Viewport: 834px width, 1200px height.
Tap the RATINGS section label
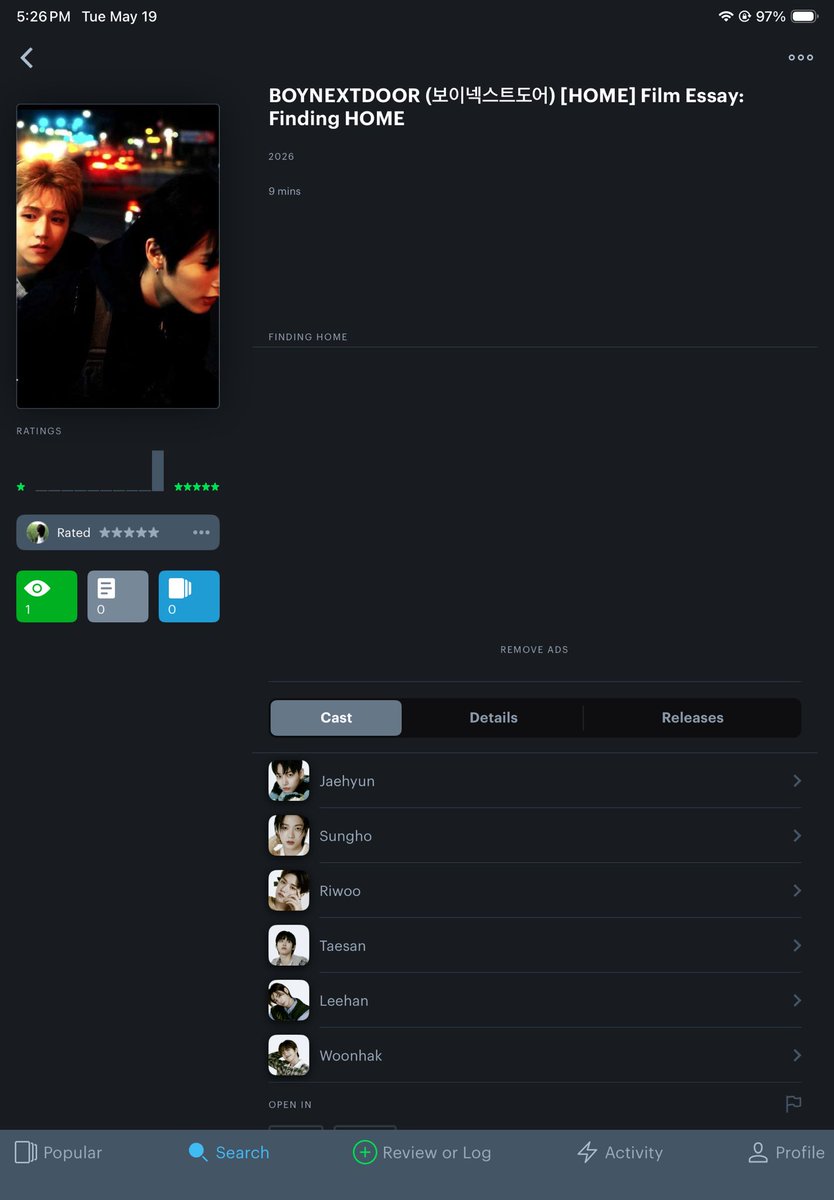coord(39,431)
